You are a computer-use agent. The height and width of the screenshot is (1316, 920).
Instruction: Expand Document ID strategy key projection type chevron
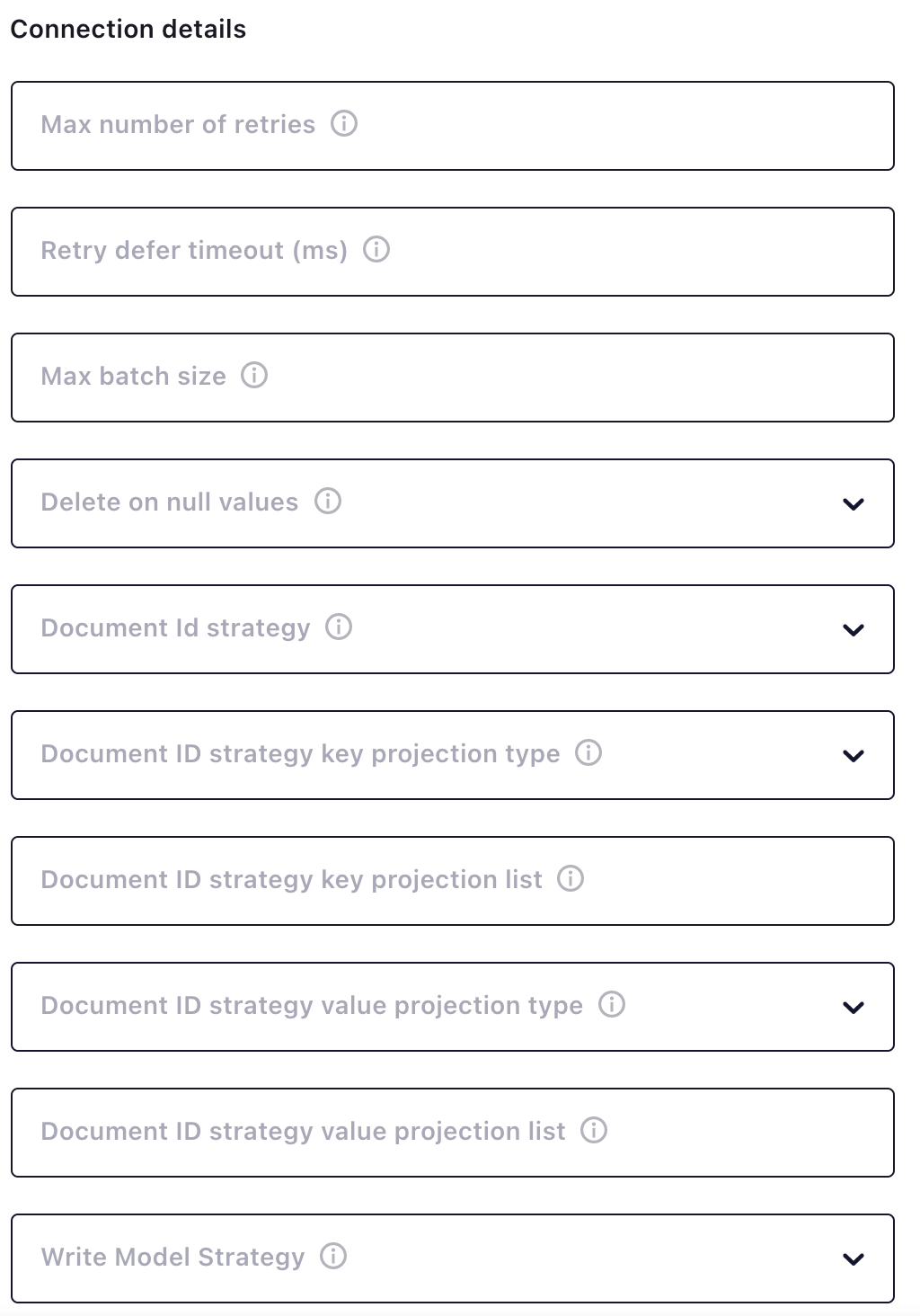click(854, 755)
